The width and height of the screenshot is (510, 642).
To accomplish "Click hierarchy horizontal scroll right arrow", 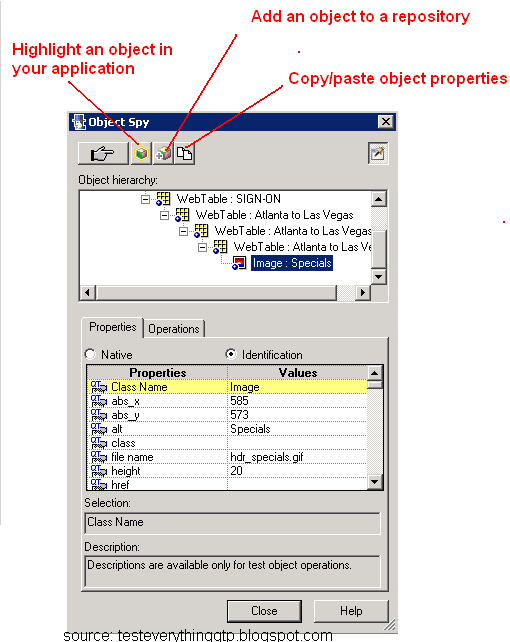I will [x=362, y=293].
